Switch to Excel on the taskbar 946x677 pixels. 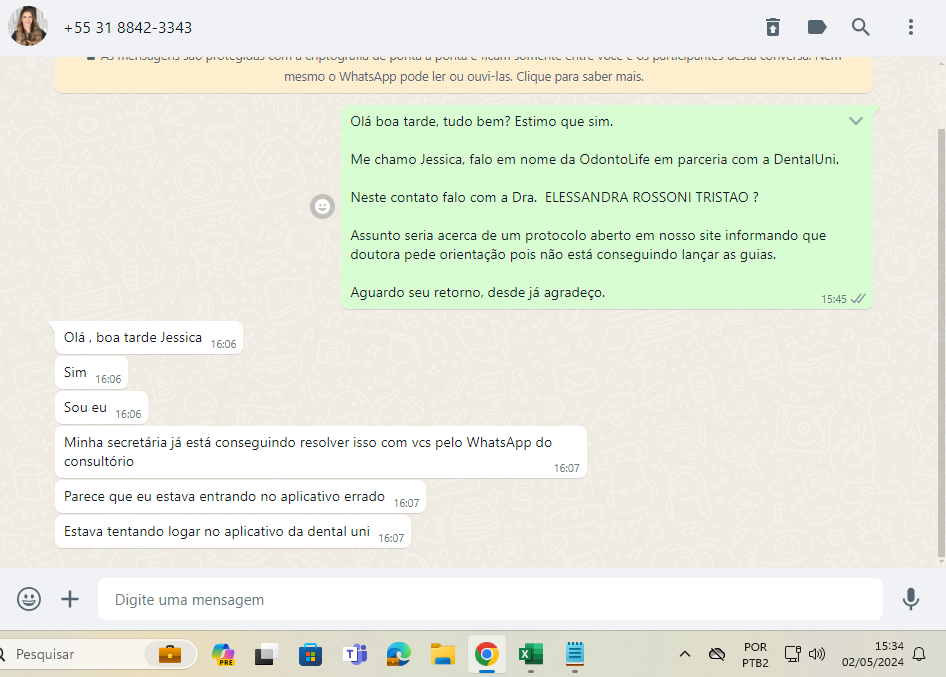[x=530, y=654]
